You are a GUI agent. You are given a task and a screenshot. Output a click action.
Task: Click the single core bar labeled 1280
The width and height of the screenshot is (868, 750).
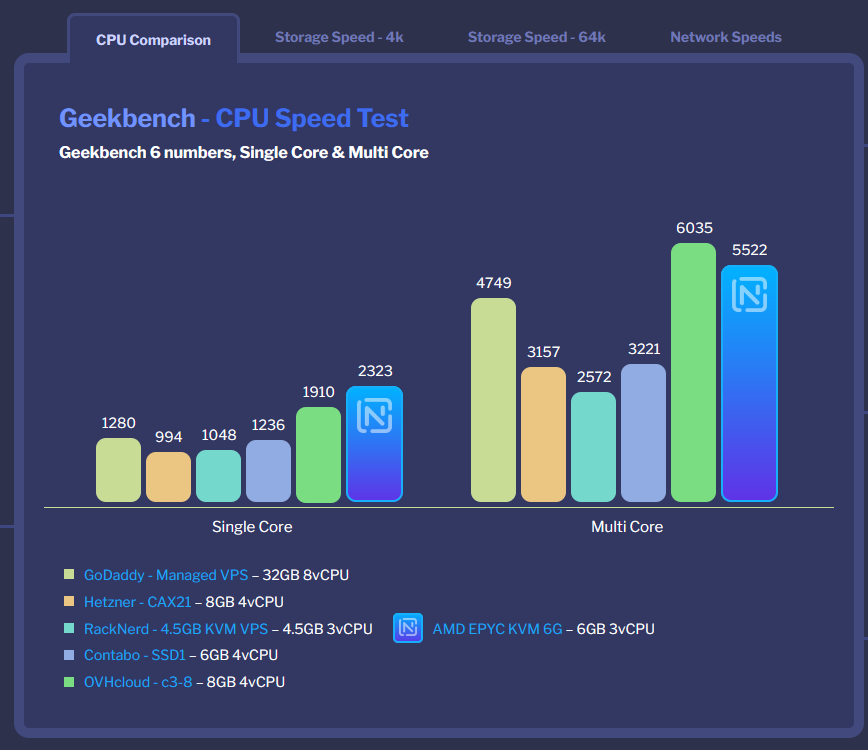point(118,470)
